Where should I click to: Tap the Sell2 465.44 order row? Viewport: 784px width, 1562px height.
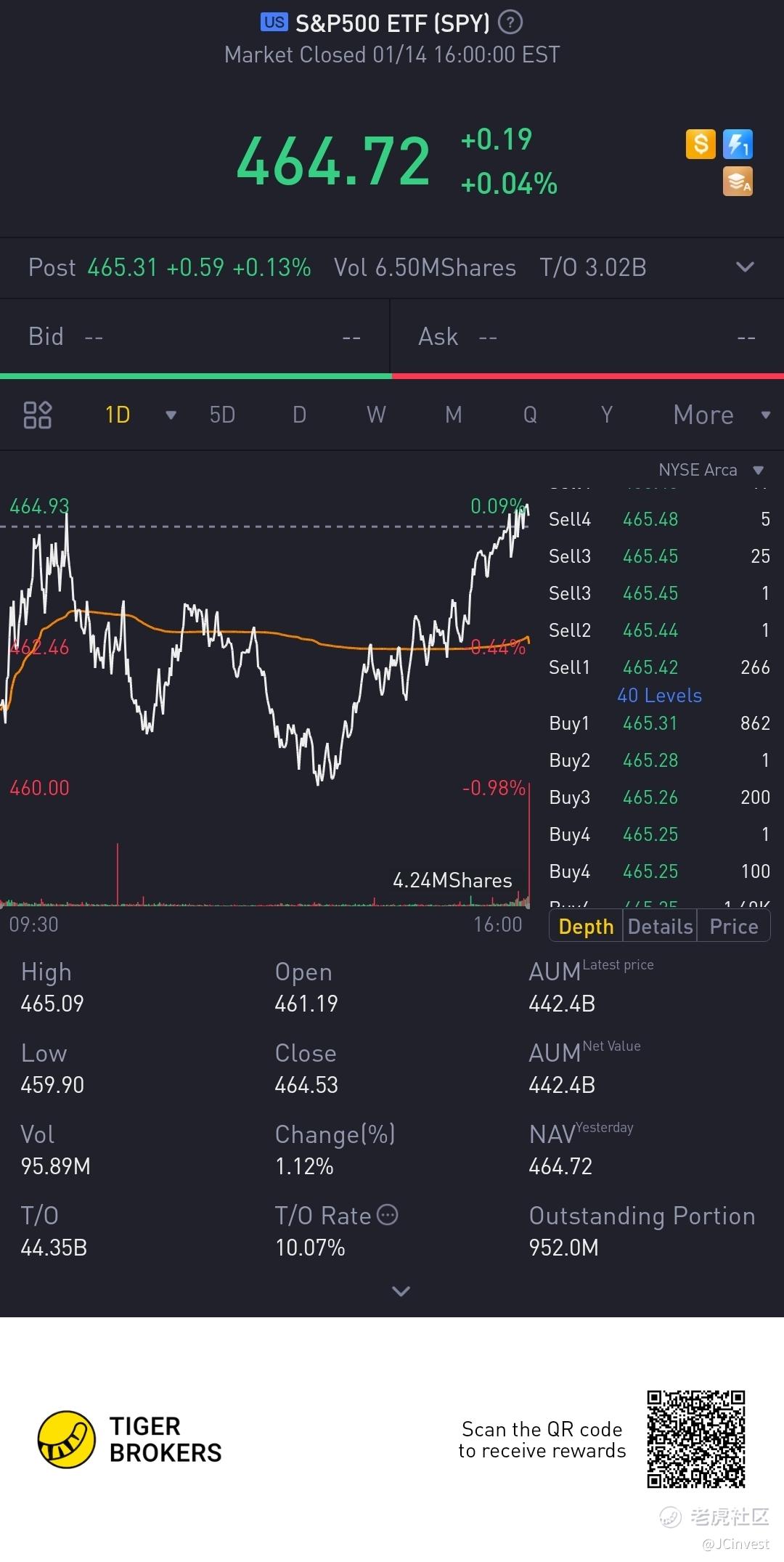(x=659, y=630)
